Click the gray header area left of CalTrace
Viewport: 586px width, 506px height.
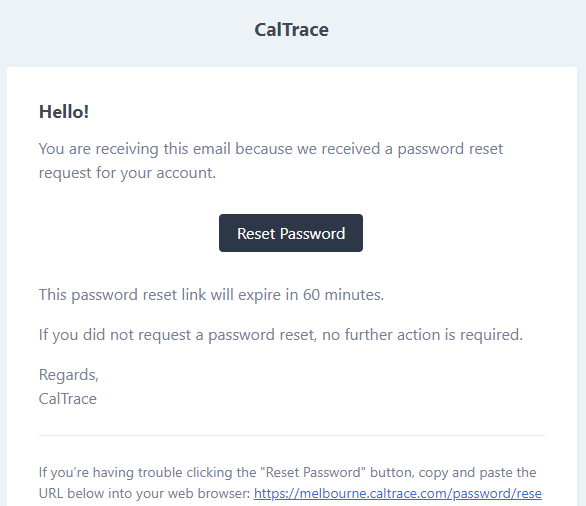(127, 32)
